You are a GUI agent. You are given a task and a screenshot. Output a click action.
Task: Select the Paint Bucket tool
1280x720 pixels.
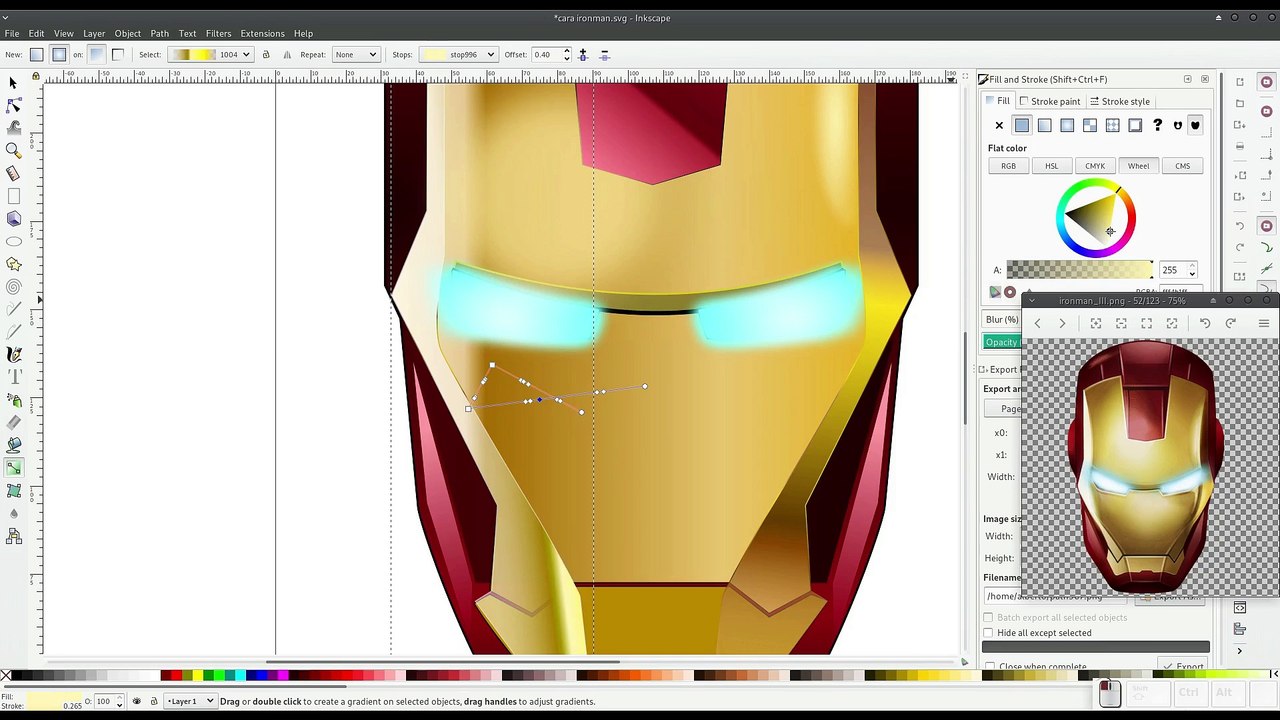(x=13, y=445)
